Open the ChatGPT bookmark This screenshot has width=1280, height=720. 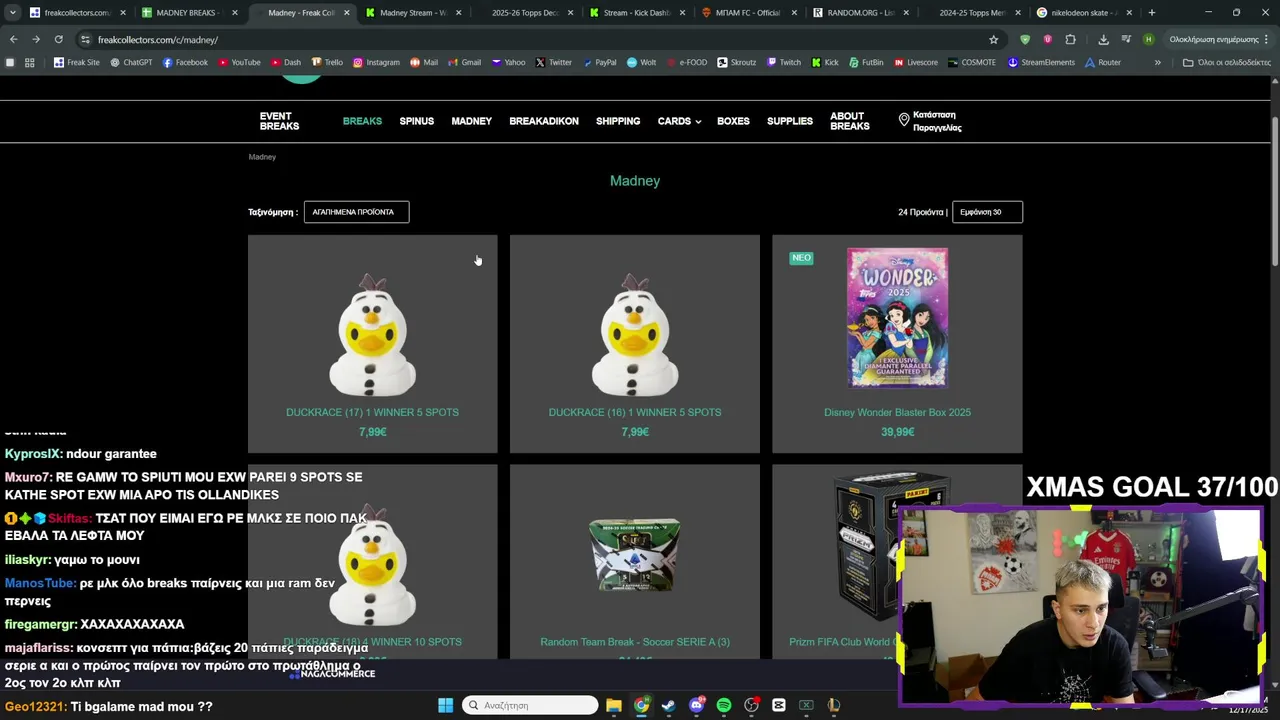(131, 62)
